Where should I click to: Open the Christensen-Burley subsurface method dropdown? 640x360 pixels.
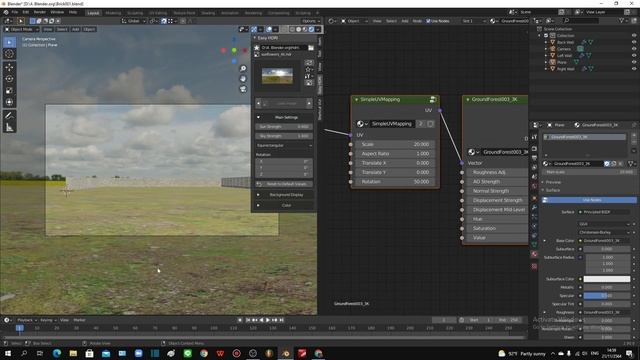pyautogui.click(x=604, y=232)
